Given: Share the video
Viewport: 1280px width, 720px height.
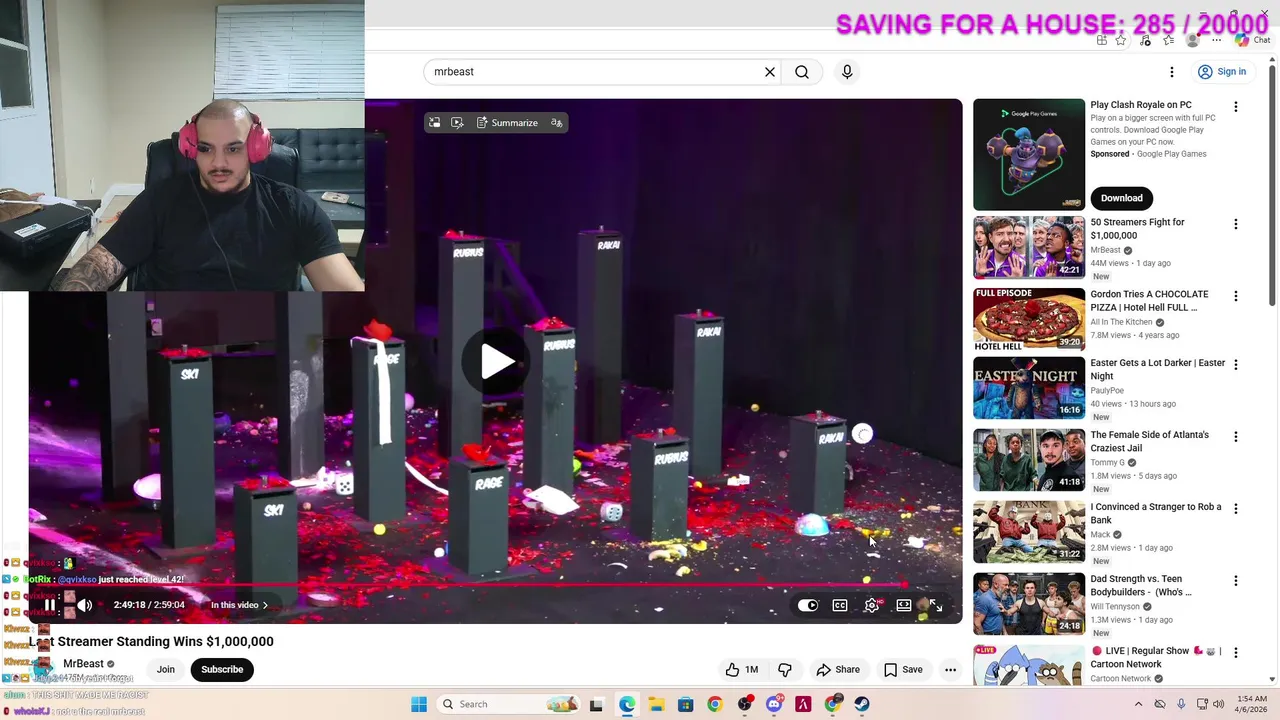Looking at the screenshot, I should 838,670.
